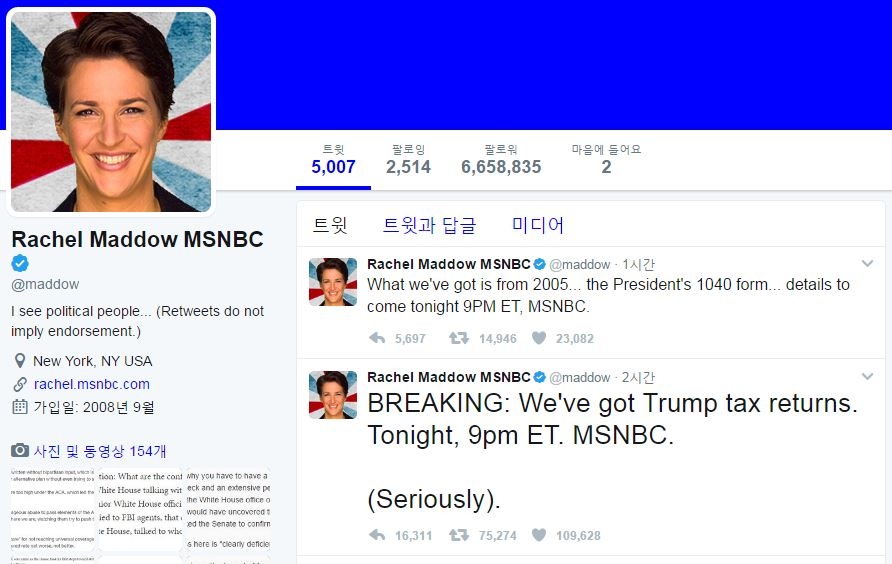Expand options chevron on the 1040 form tweet

click(x=867, y=264)
